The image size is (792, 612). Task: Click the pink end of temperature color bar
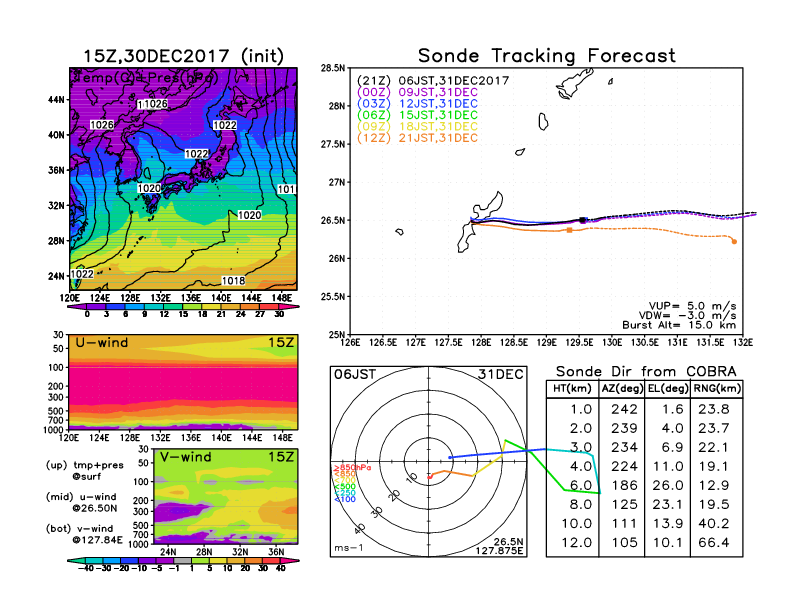point(289,307)
